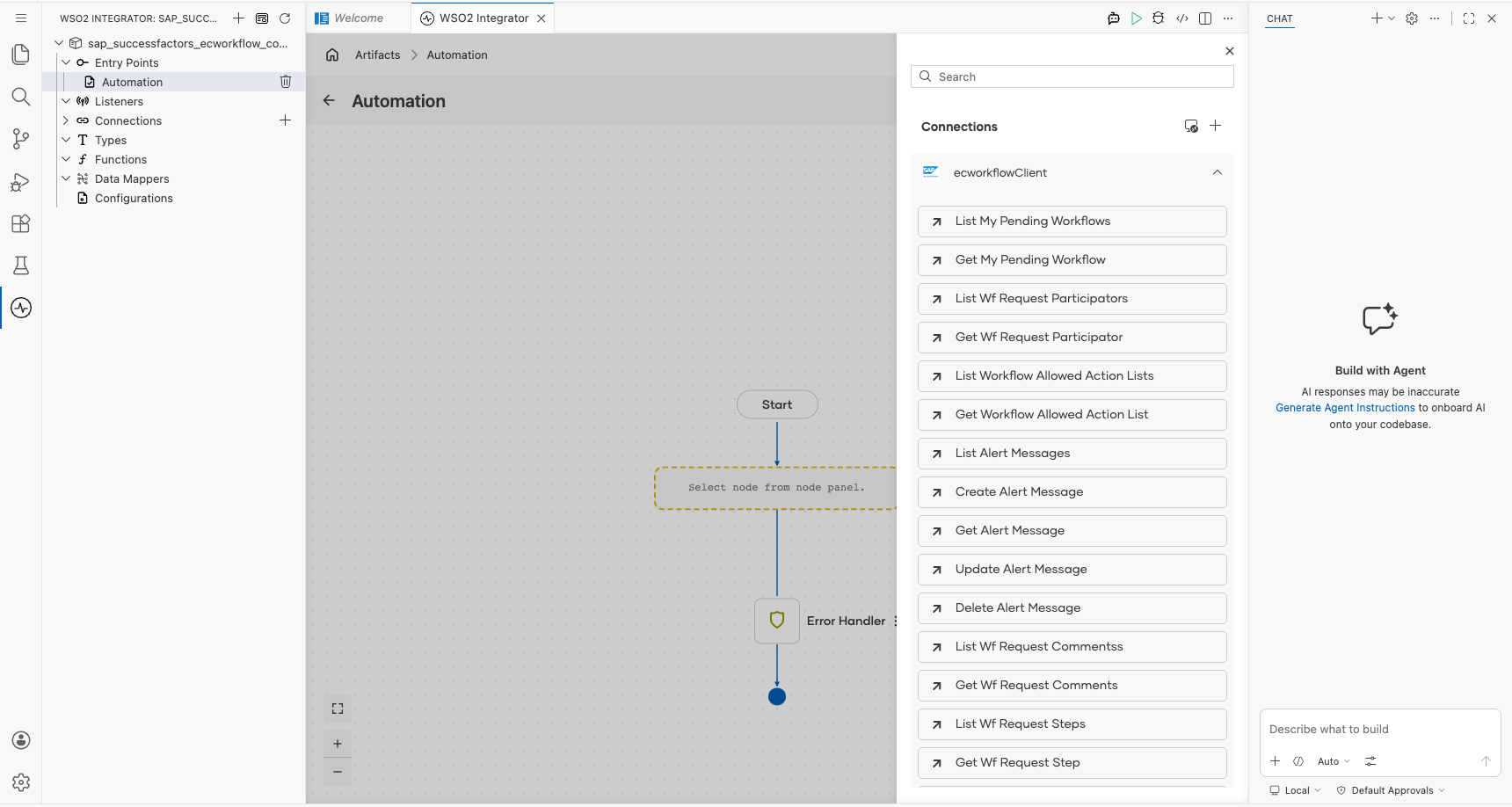Open chat settings gear
The height and width of the screenshot is (807, 1512).
click(1412, 18)
